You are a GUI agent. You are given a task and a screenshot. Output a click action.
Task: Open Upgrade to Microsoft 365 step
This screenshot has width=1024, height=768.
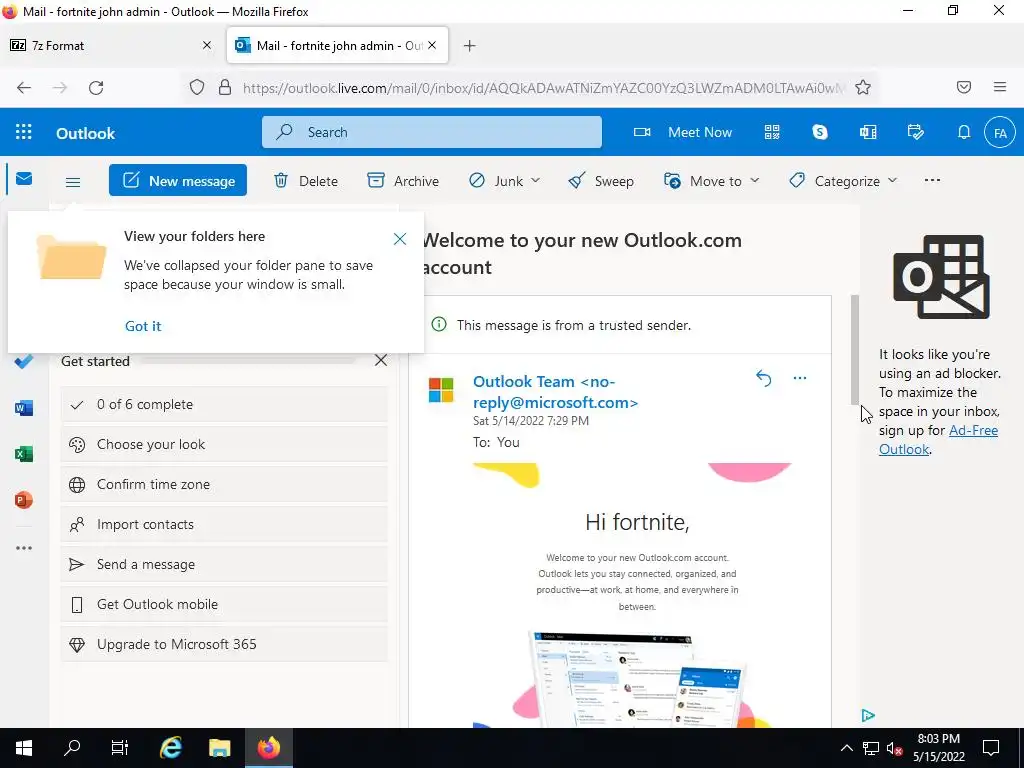coord(224,644)
